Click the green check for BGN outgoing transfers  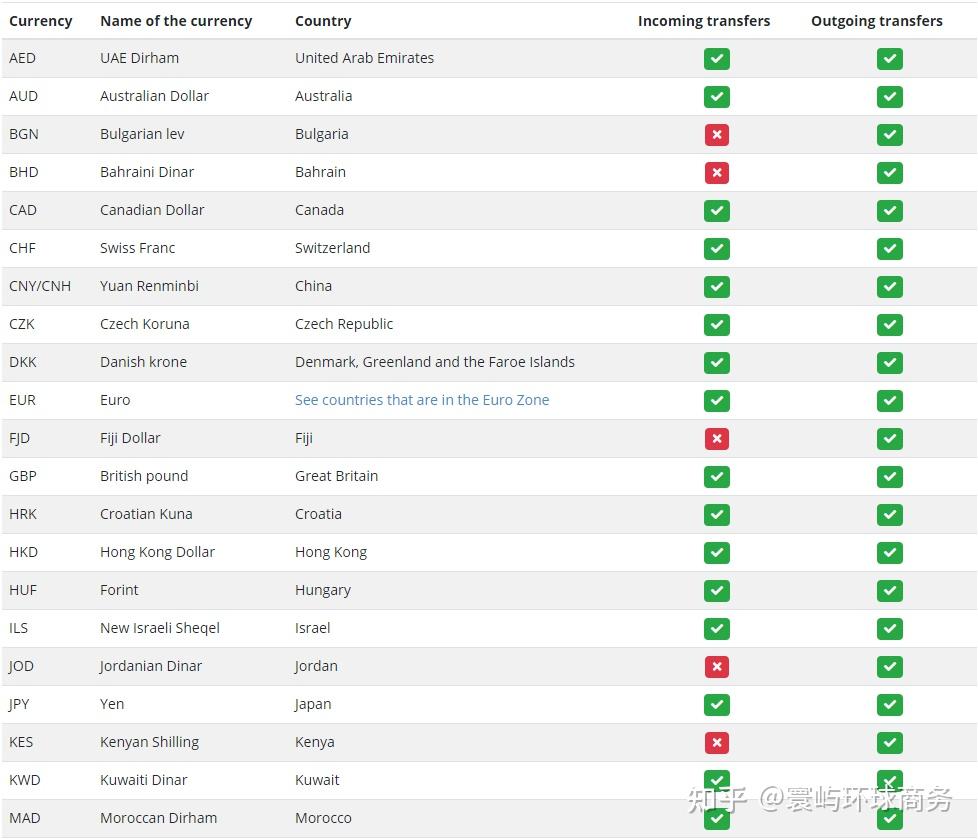coord(890,135)
